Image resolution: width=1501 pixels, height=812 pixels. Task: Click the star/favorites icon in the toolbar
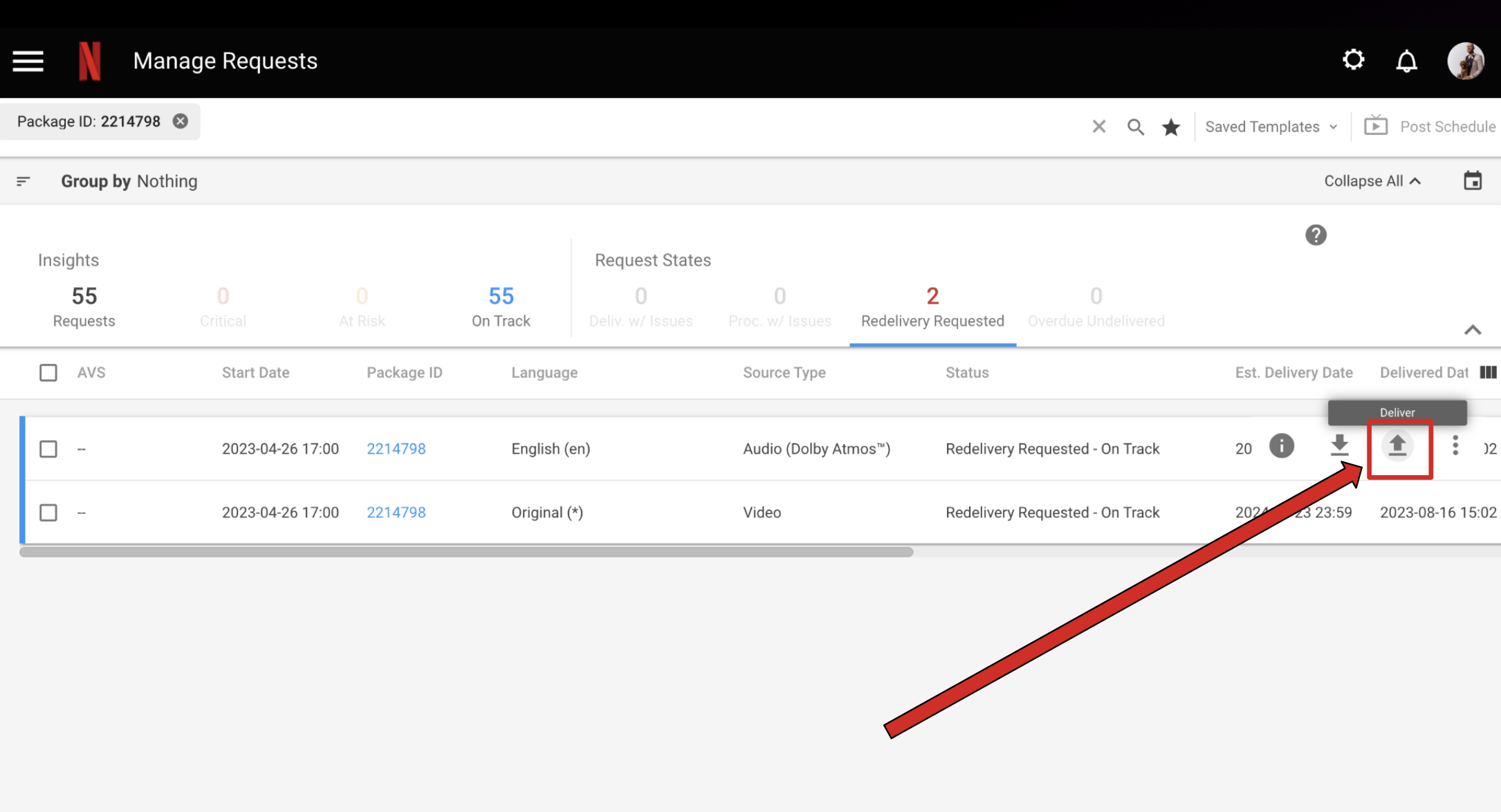pos(1172,126)
